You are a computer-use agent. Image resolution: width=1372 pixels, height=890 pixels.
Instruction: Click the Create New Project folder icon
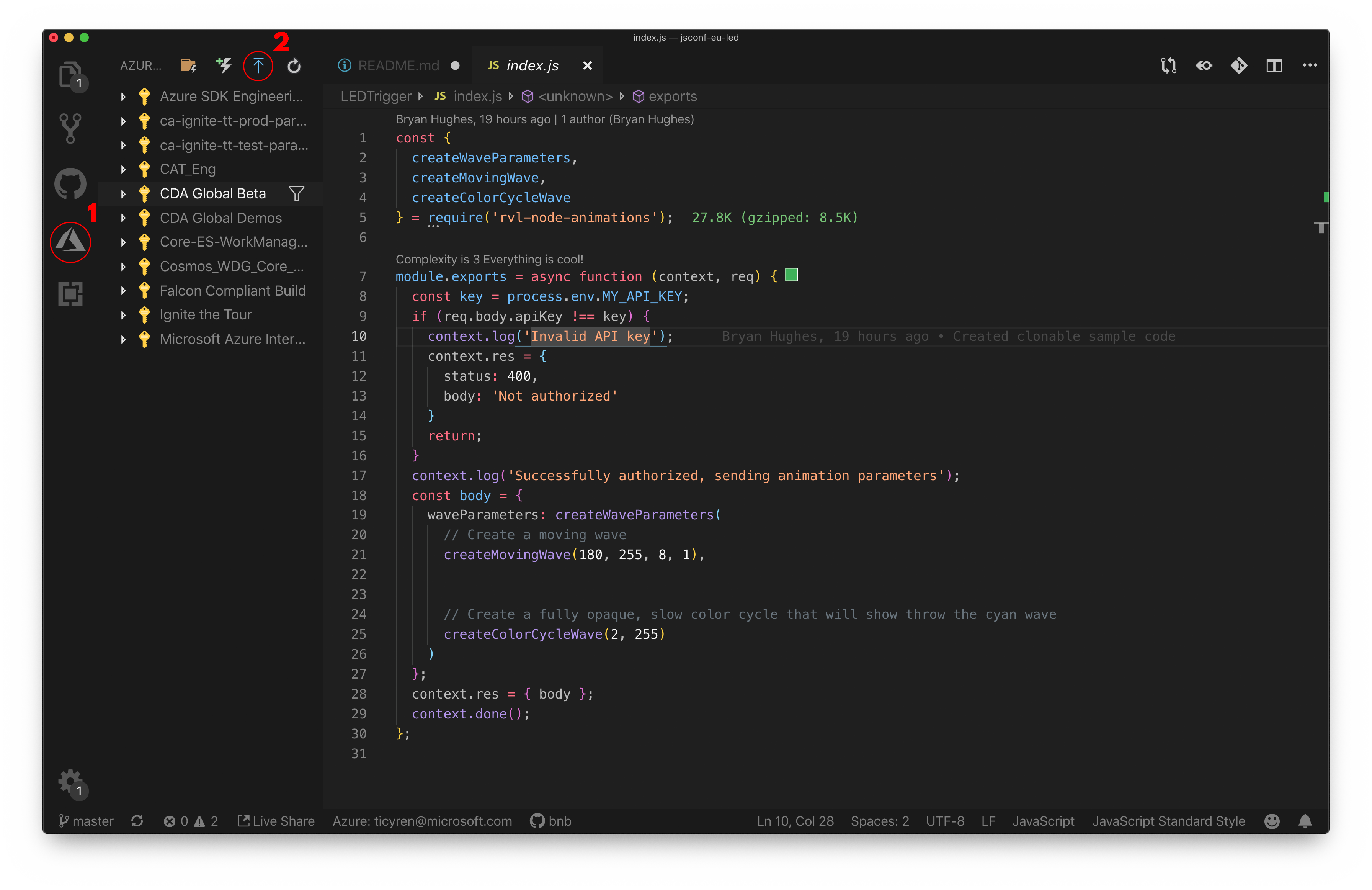pyautogui.click(x=188, y=66)
